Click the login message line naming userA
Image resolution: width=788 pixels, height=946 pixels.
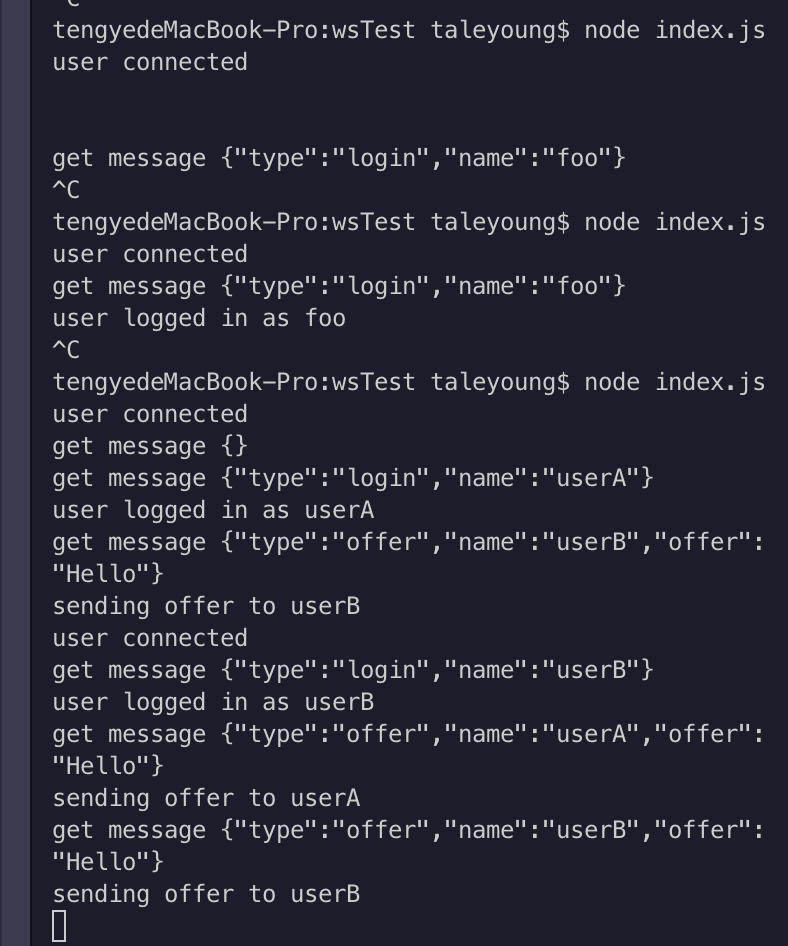(x=353, y=478)
